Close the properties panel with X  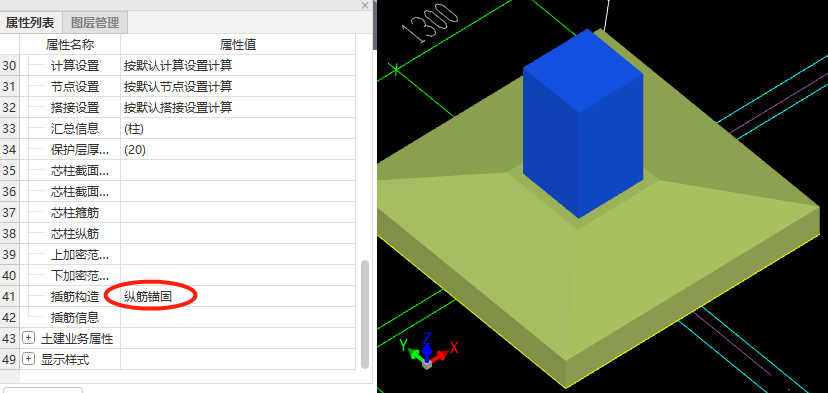coord(365,5)
